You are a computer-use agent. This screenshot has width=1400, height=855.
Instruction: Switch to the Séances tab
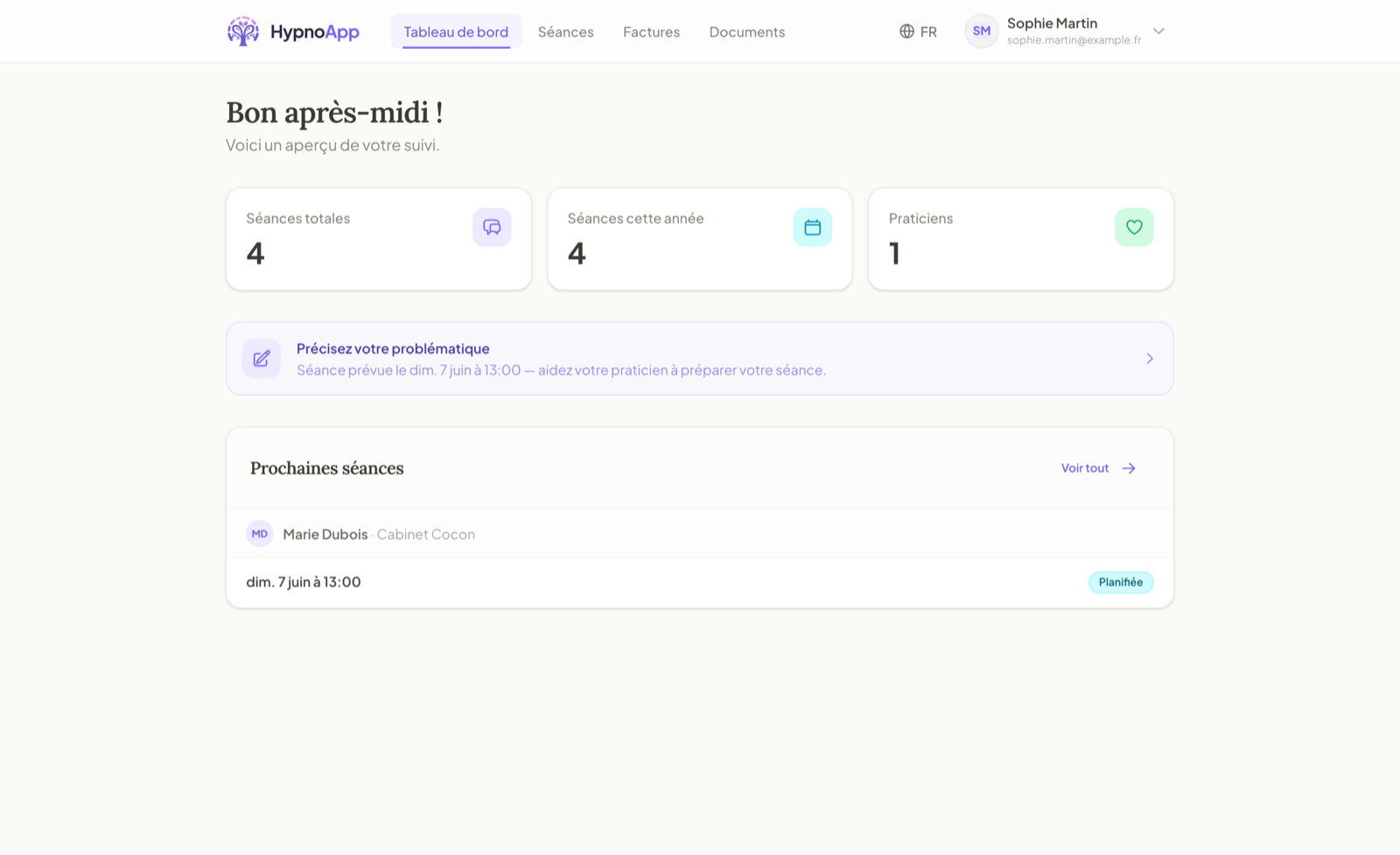point(565,32)
